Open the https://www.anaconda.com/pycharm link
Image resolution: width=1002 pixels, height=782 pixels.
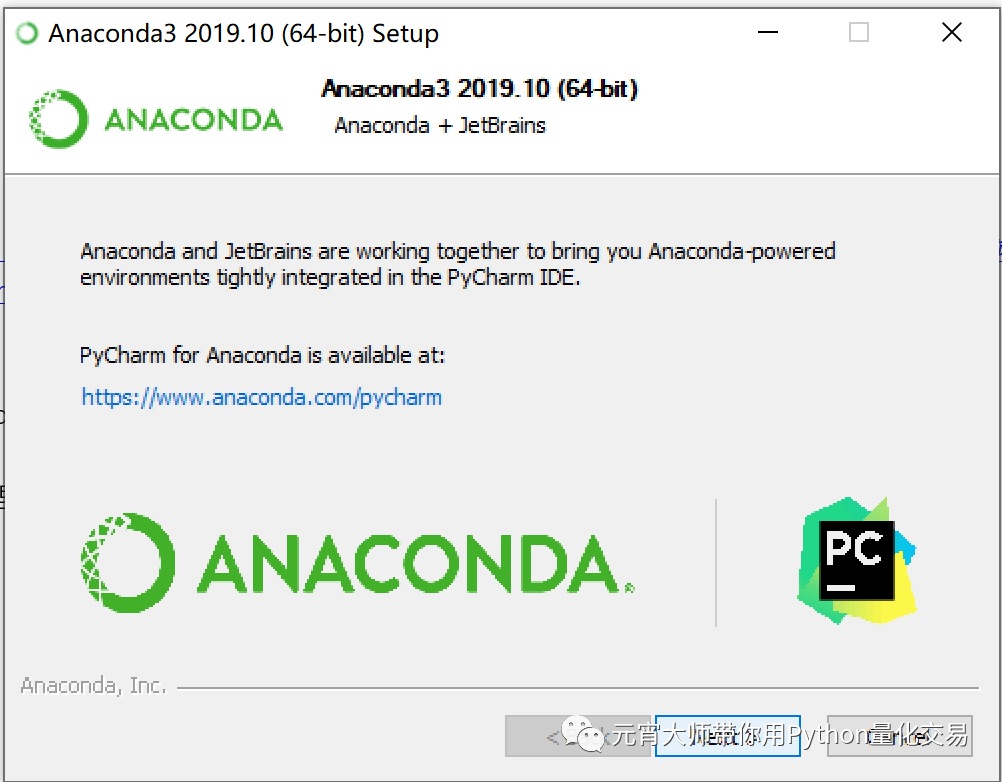[261, 397]
